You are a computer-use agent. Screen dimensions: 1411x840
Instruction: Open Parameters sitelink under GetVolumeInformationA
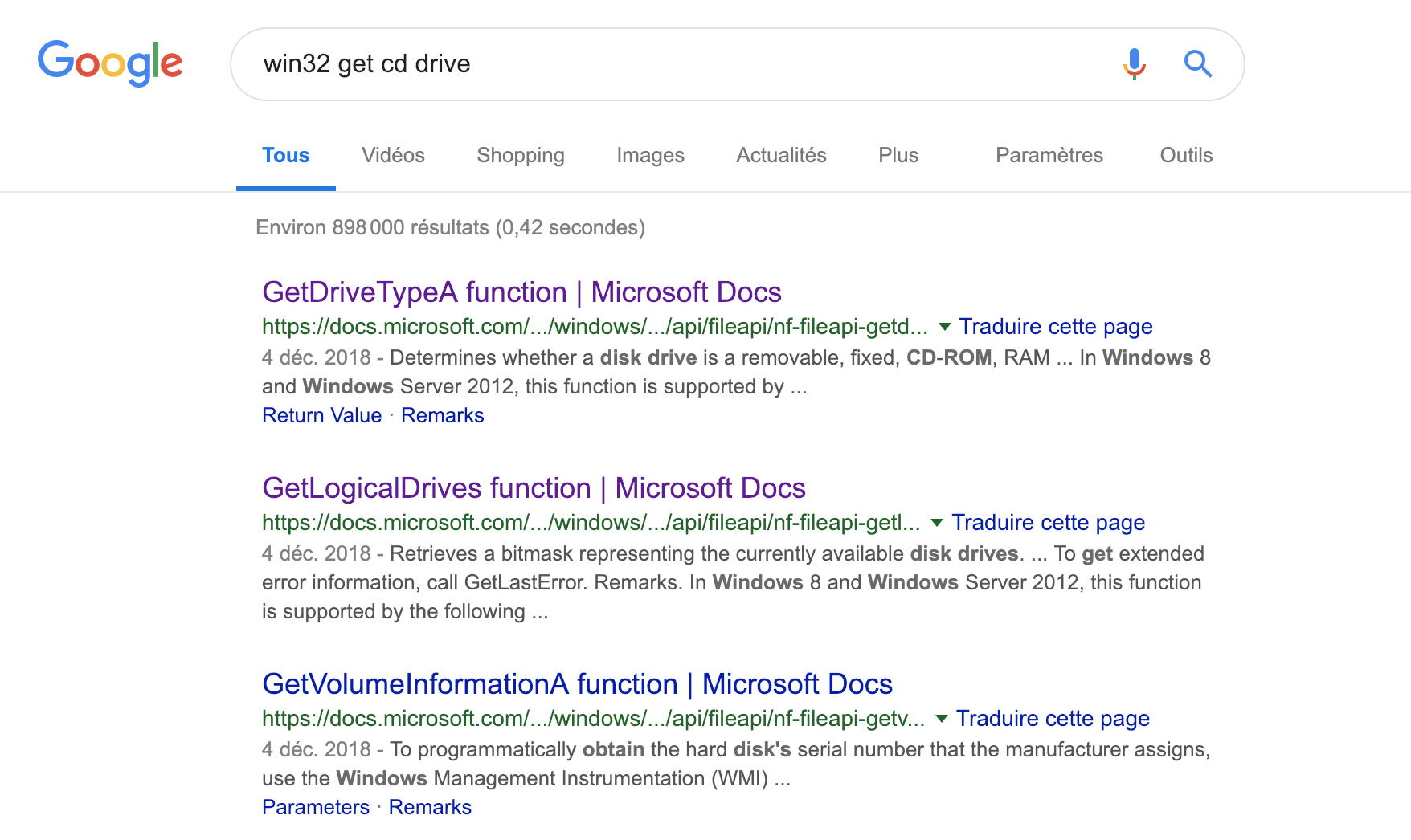(x=315, y=807)
